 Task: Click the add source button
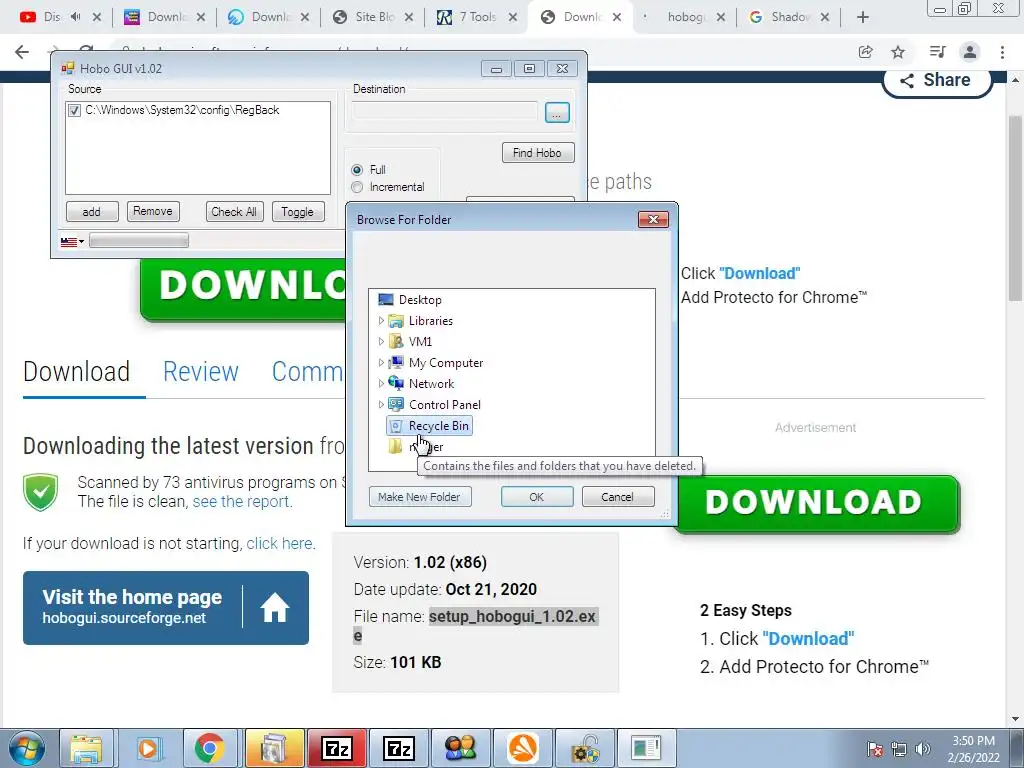[92, 212]
